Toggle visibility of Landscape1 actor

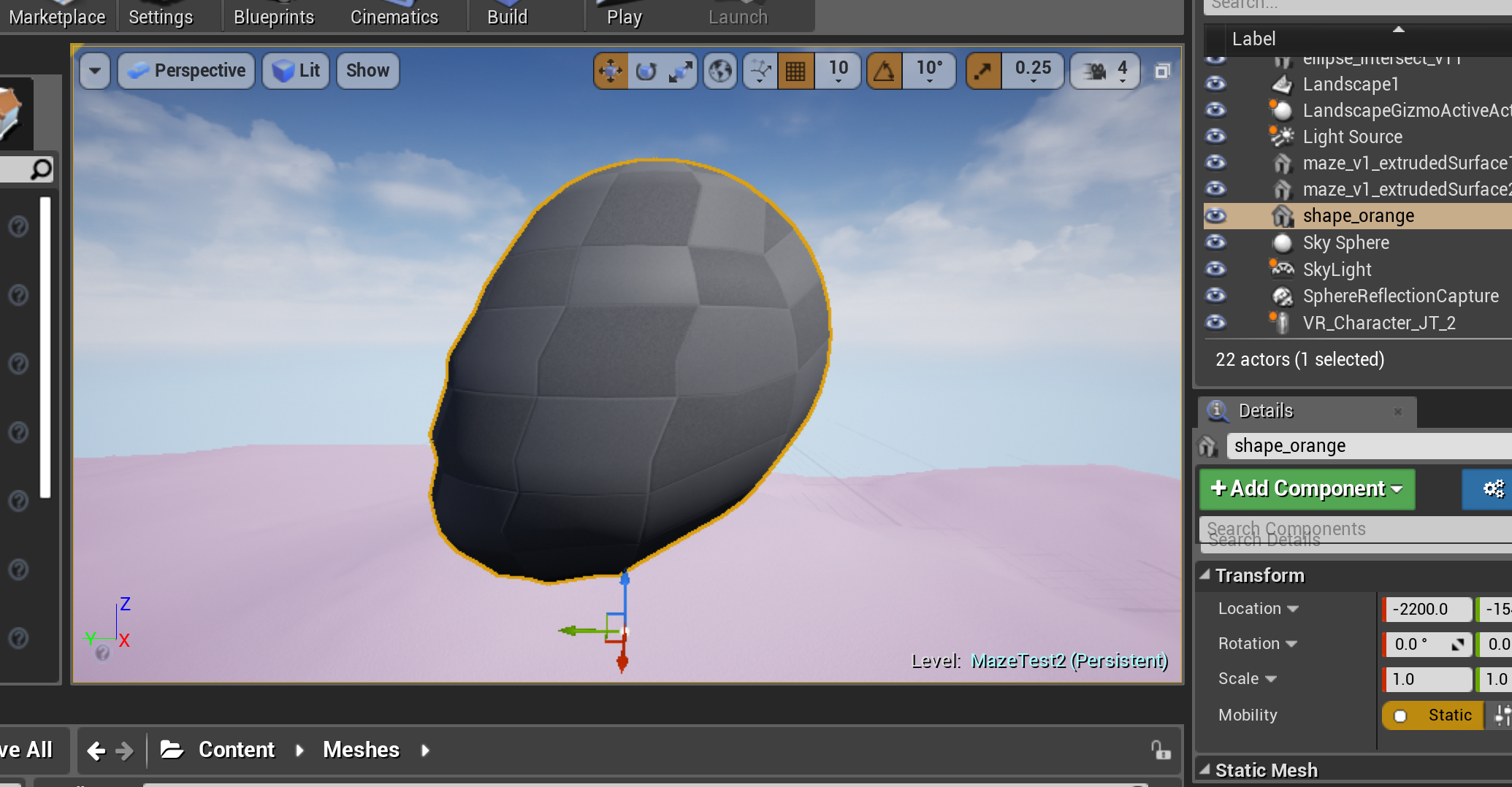click(x=1215, y=84)
